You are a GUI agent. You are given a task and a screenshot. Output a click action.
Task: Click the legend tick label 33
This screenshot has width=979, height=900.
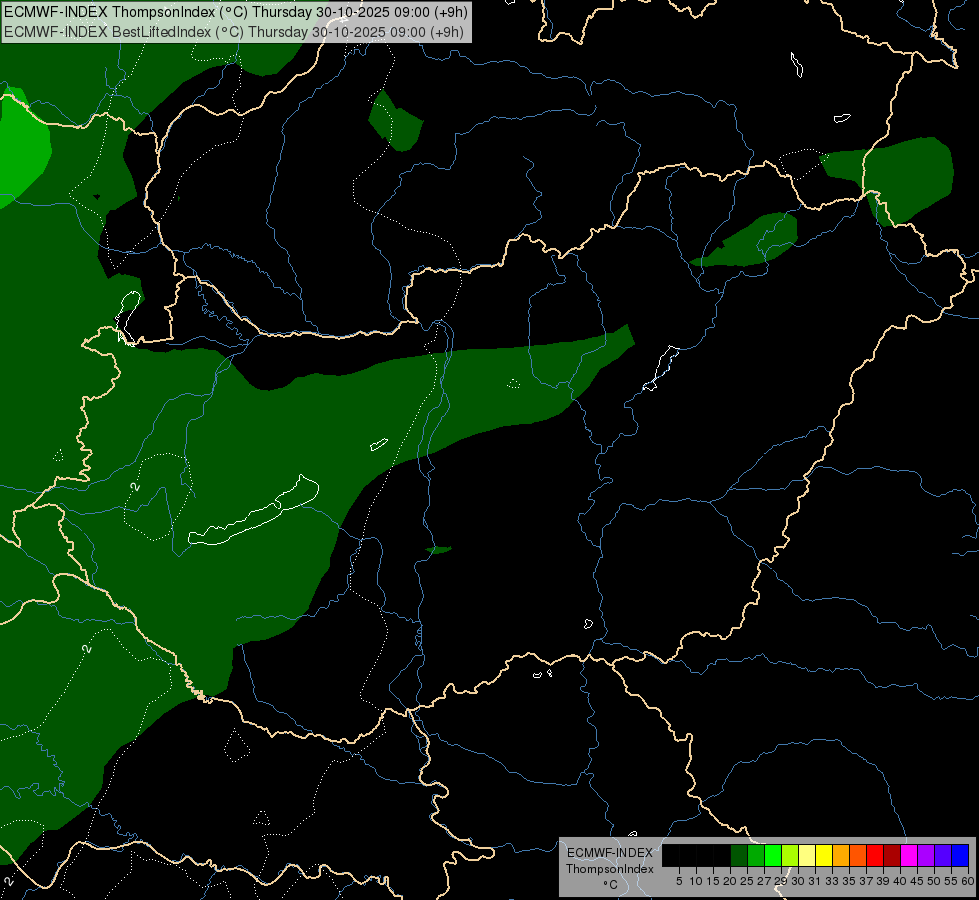coord(832,881)
